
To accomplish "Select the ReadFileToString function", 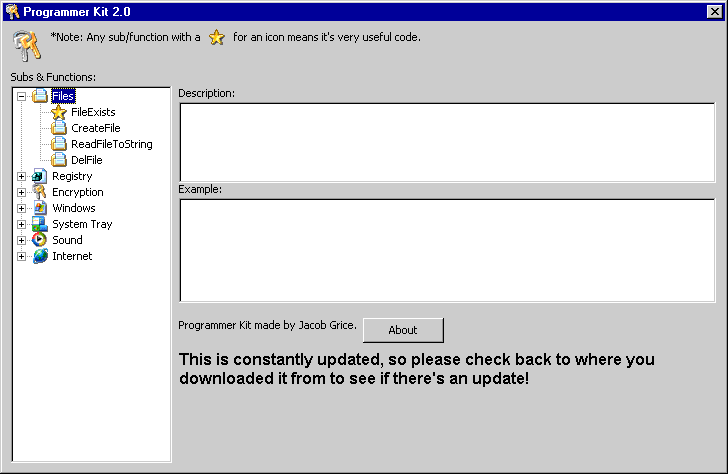I will tap(111, 144).
